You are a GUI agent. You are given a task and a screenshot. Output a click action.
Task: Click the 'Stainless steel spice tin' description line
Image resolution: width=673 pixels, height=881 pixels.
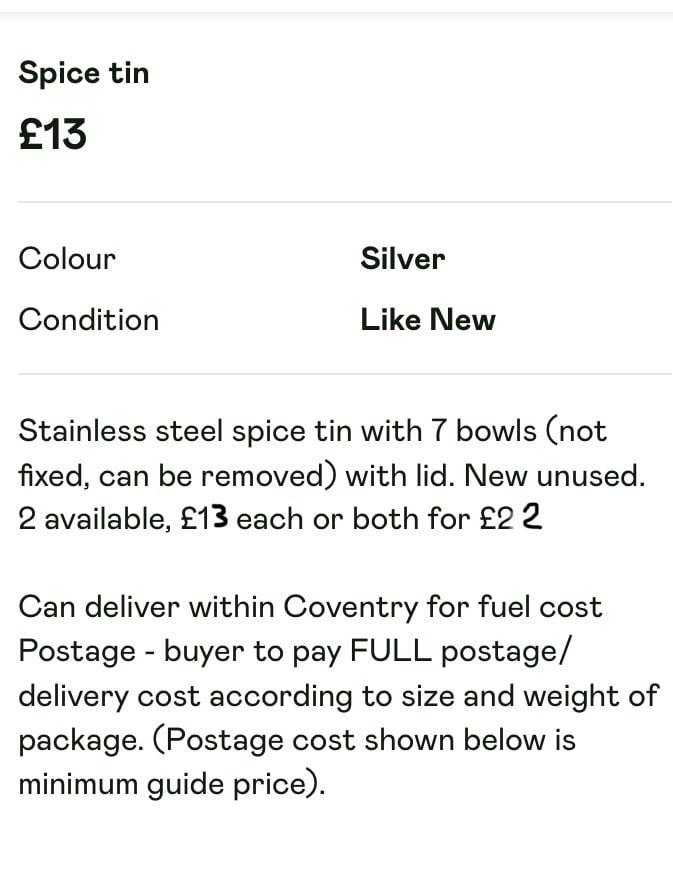tap(312, 432)
